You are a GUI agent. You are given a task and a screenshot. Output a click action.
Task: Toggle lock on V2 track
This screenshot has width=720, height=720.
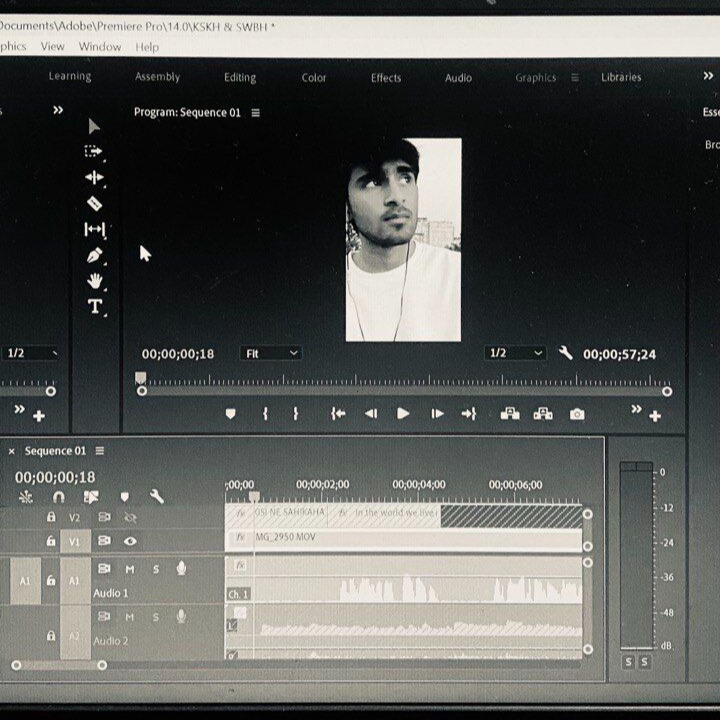click(x=51, y=517)
